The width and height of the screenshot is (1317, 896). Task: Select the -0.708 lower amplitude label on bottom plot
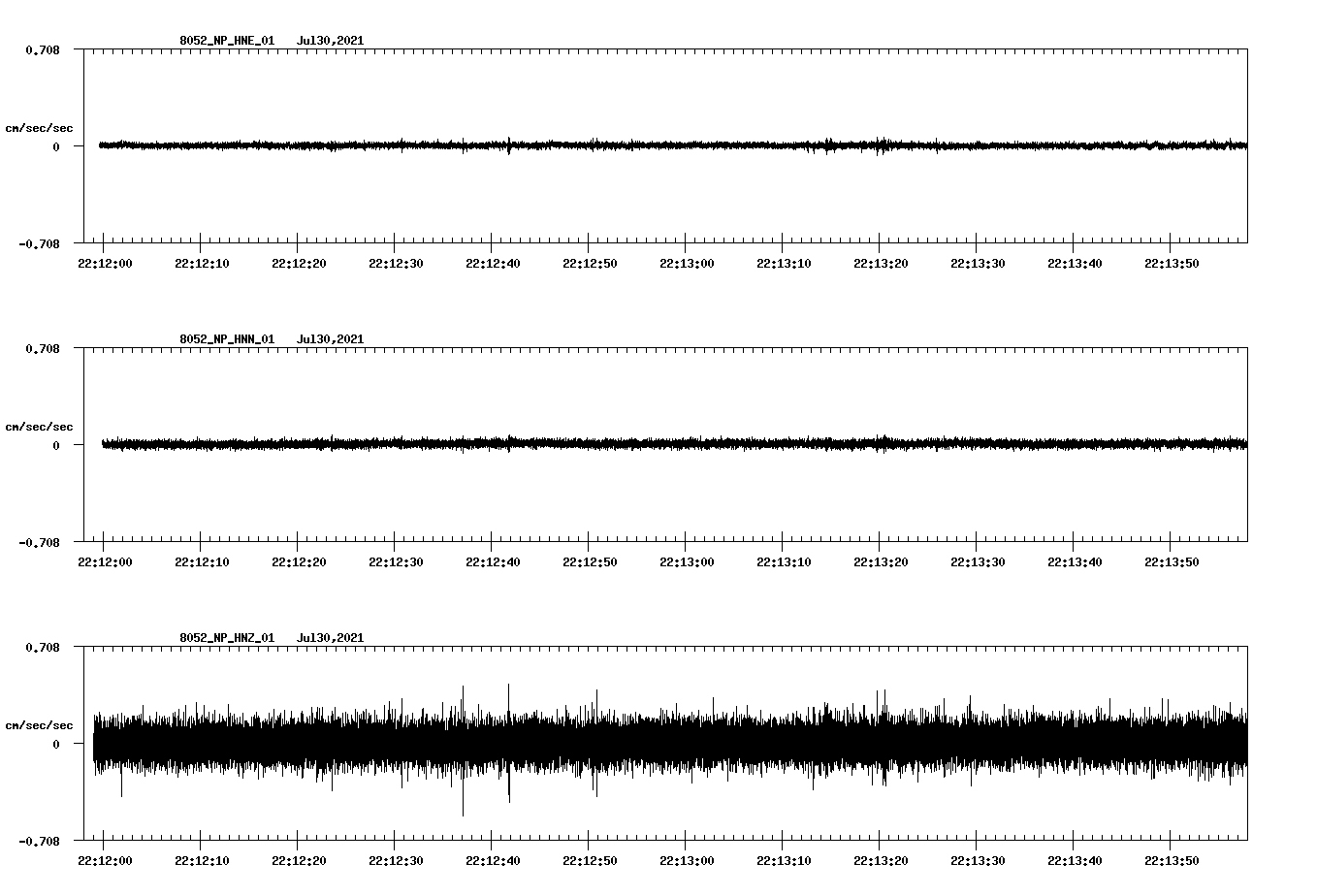[39, 842]
